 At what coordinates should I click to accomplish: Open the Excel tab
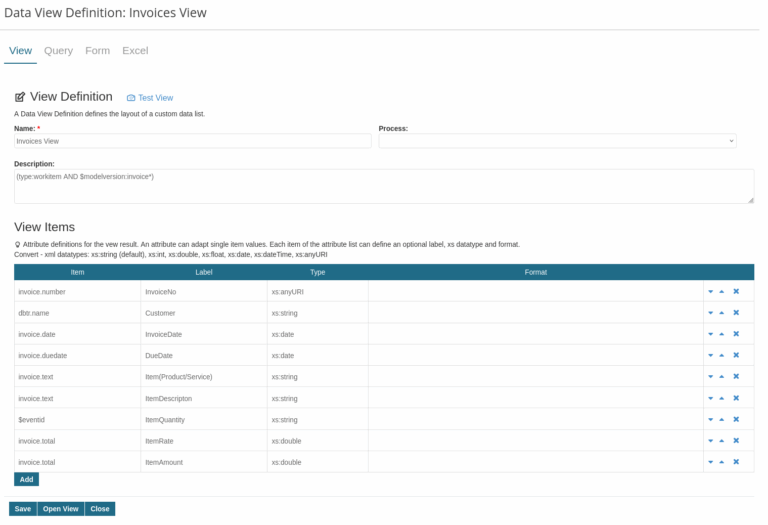135,51
